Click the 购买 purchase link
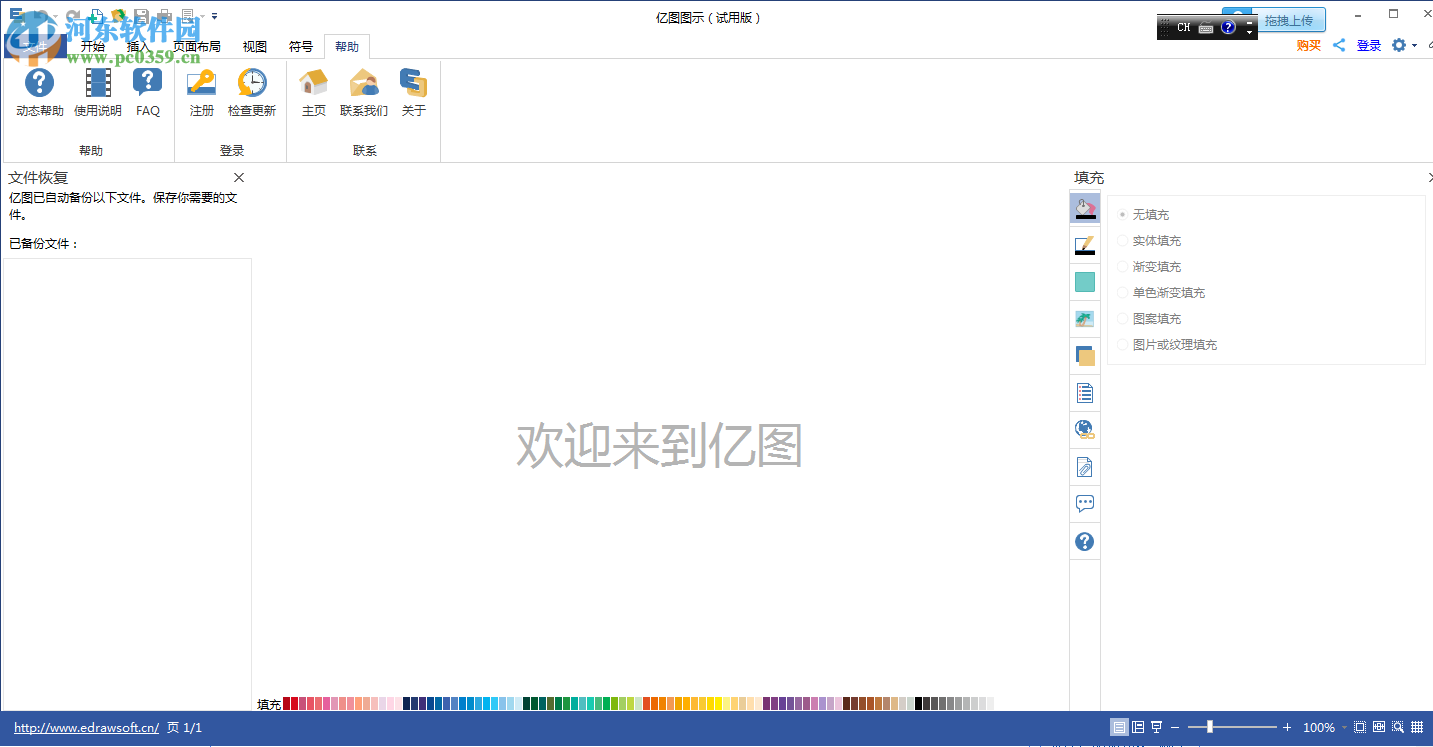The height and width of the screenshot is (747, 1433). 1308,45
